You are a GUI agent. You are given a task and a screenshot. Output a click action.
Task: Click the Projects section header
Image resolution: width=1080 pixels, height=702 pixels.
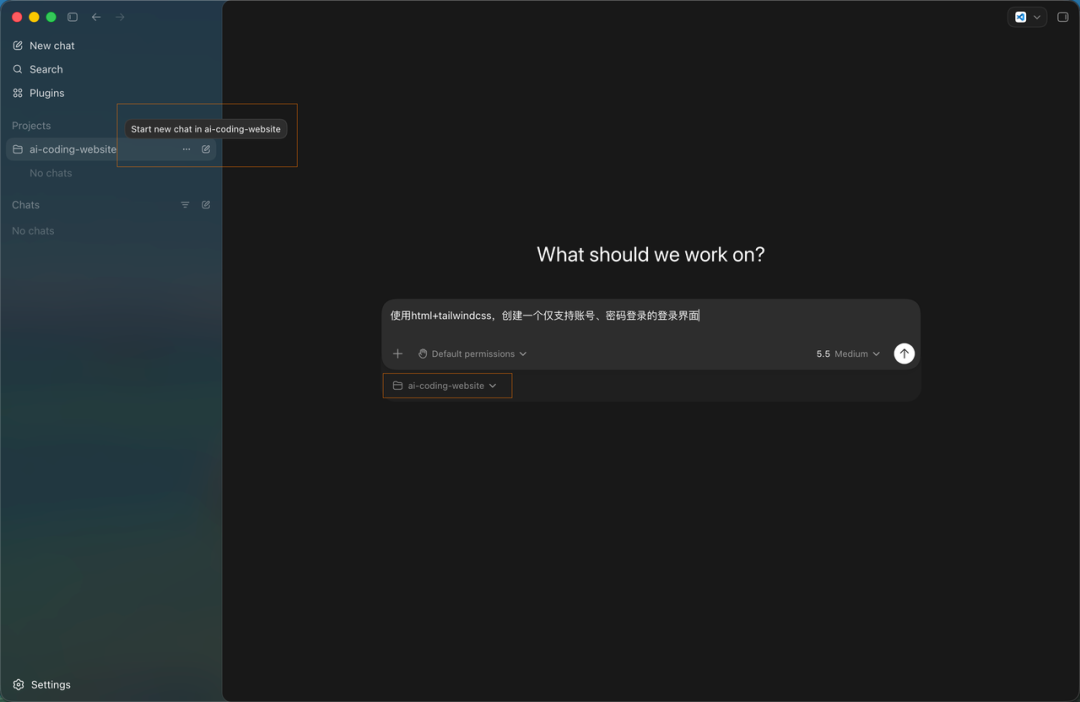tap(31, 126)
